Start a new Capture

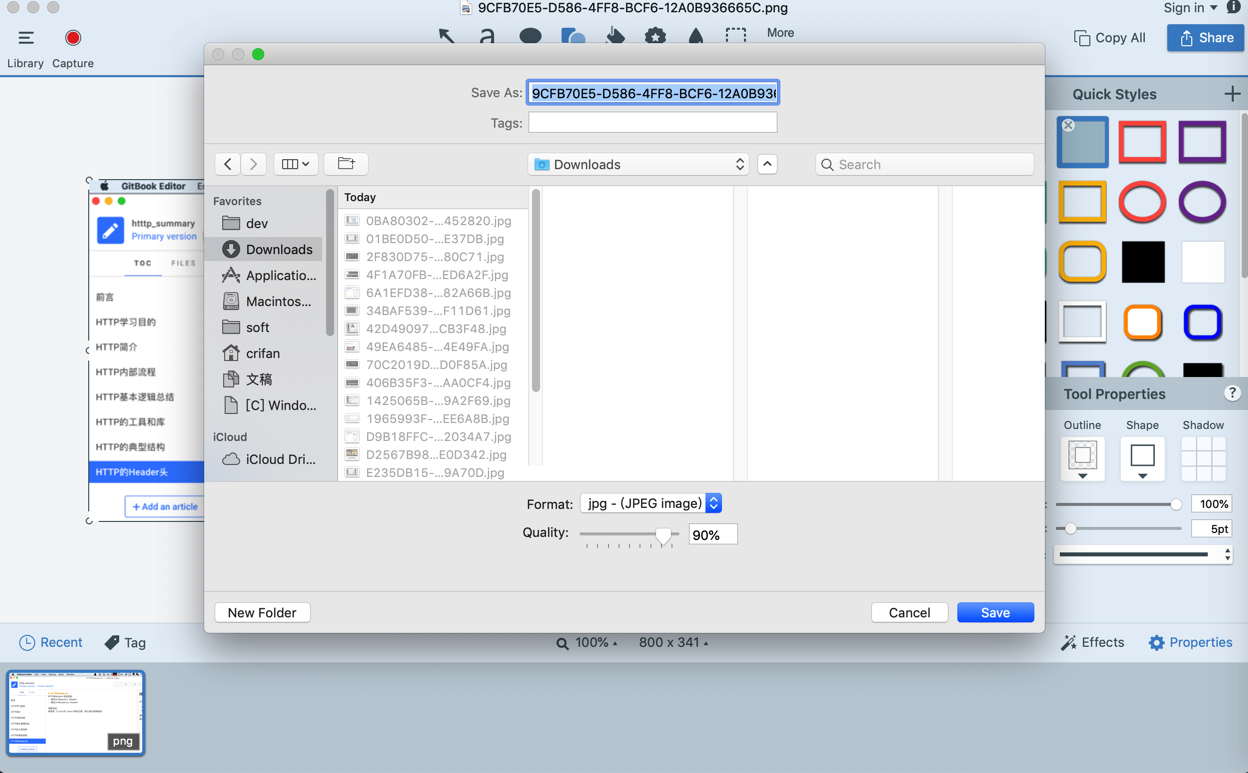point(73,47)
